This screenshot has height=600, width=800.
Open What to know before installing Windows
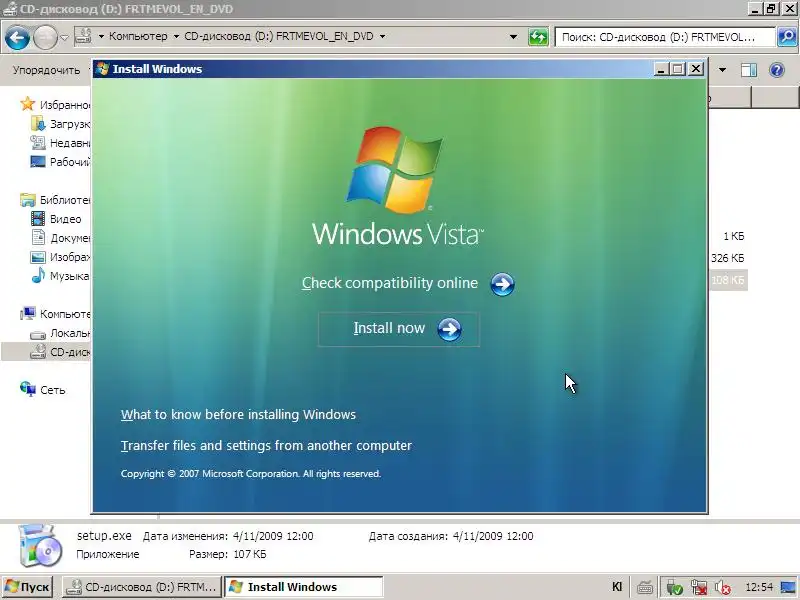click(238, 414)
